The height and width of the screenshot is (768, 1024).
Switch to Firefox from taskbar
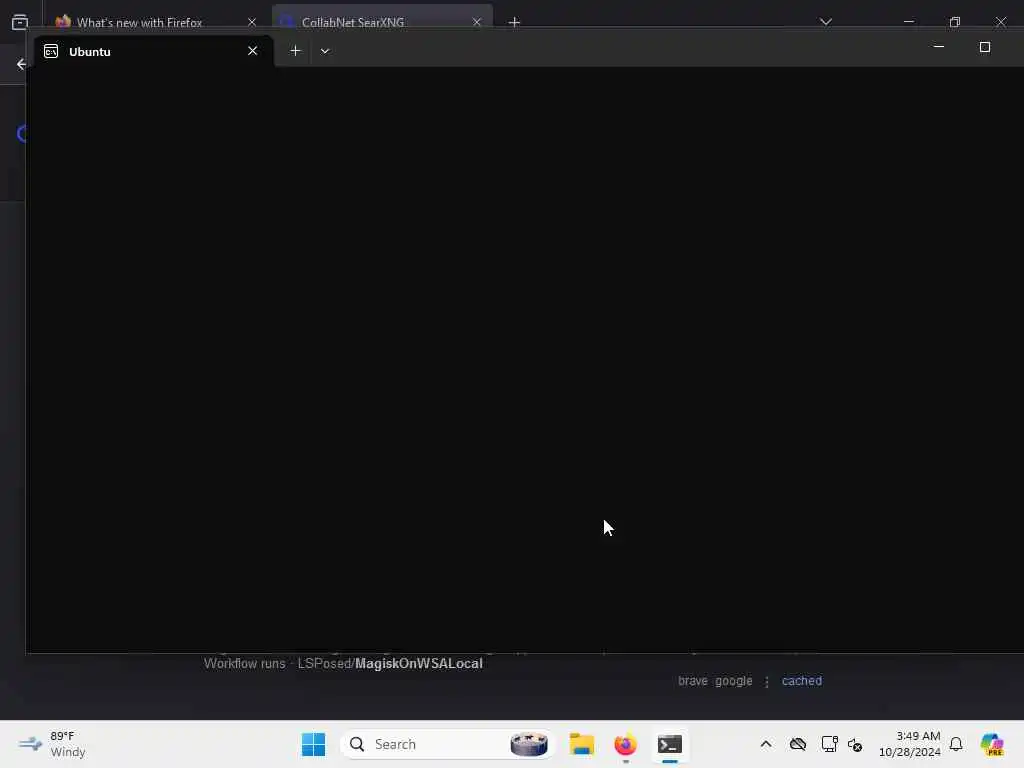coord(625,744)
